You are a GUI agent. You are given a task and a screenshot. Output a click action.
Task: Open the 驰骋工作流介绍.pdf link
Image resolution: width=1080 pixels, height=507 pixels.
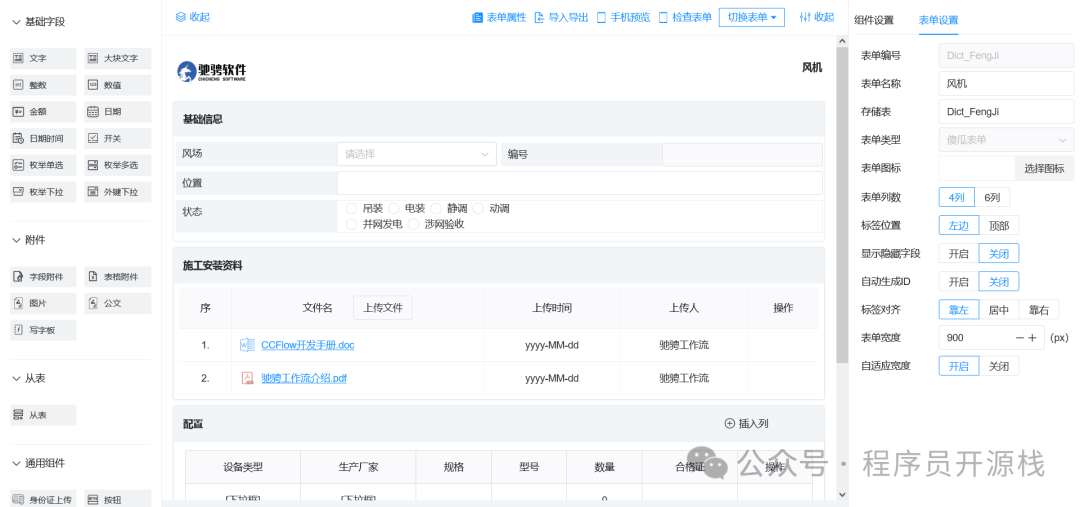point(304,378)
